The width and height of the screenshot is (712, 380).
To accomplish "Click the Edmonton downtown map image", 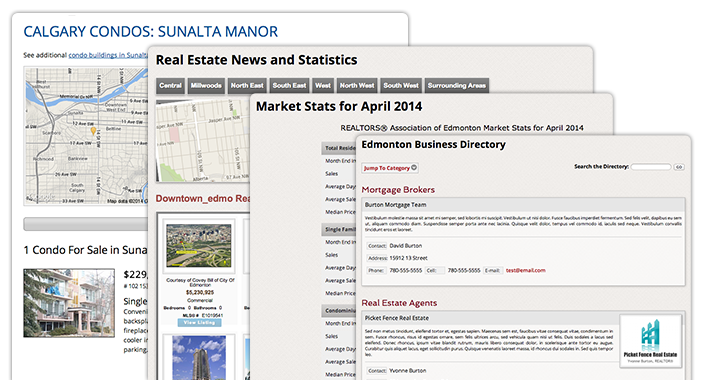I will [203, 141].
